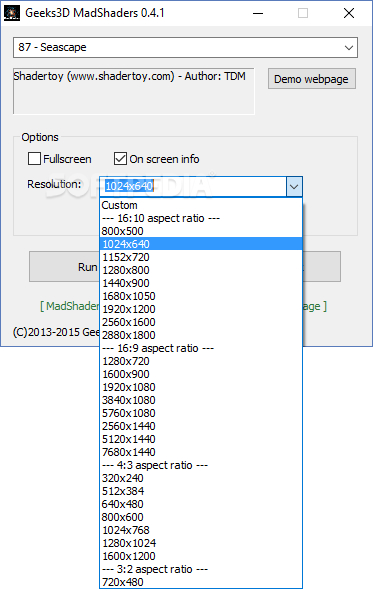
Task: Select 1920x1200 resolution
Action: (201, 309)
